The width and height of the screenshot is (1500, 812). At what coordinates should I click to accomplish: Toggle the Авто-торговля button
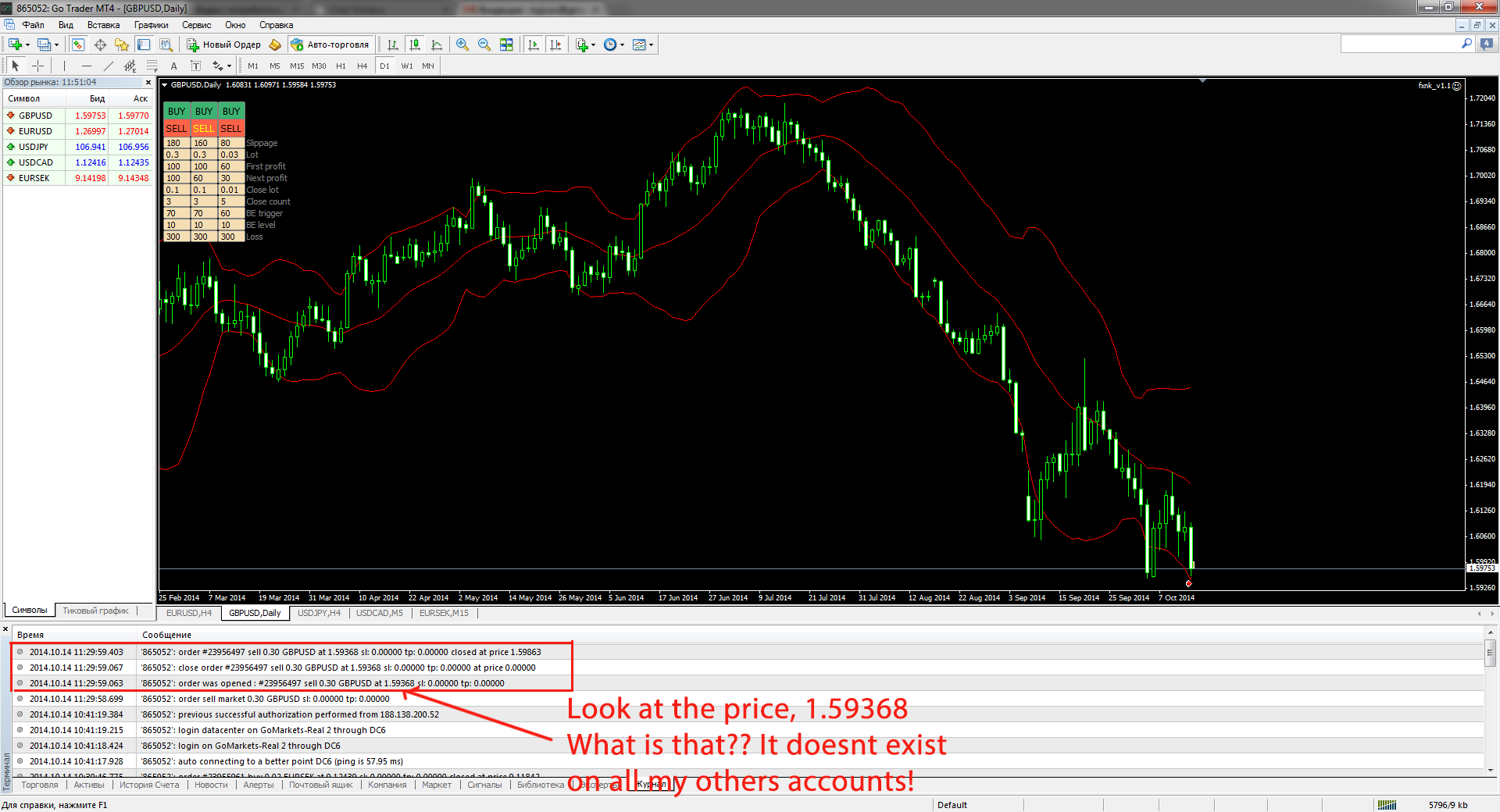pos(330,45)
